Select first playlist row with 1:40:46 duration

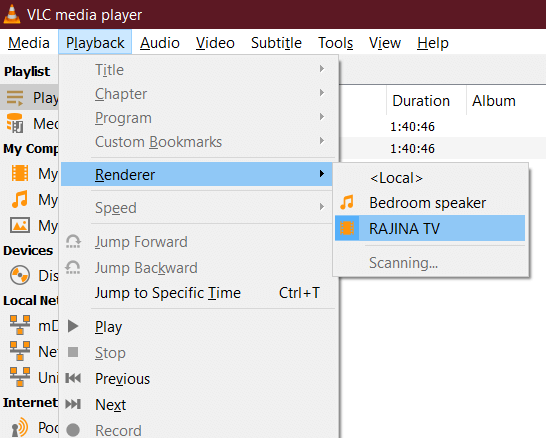[443, 126]
